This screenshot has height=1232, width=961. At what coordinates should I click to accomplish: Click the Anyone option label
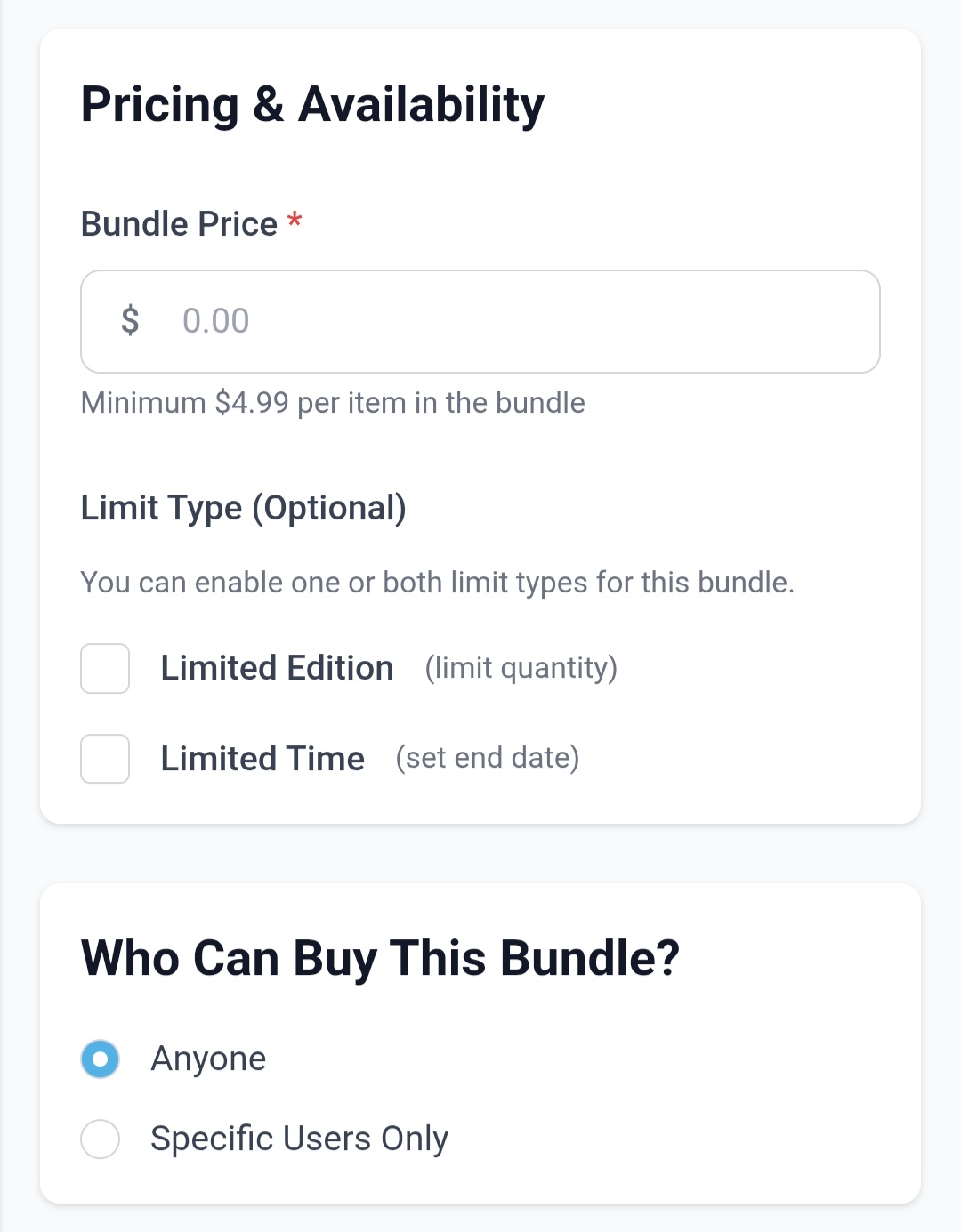[x=208, y=1059]
